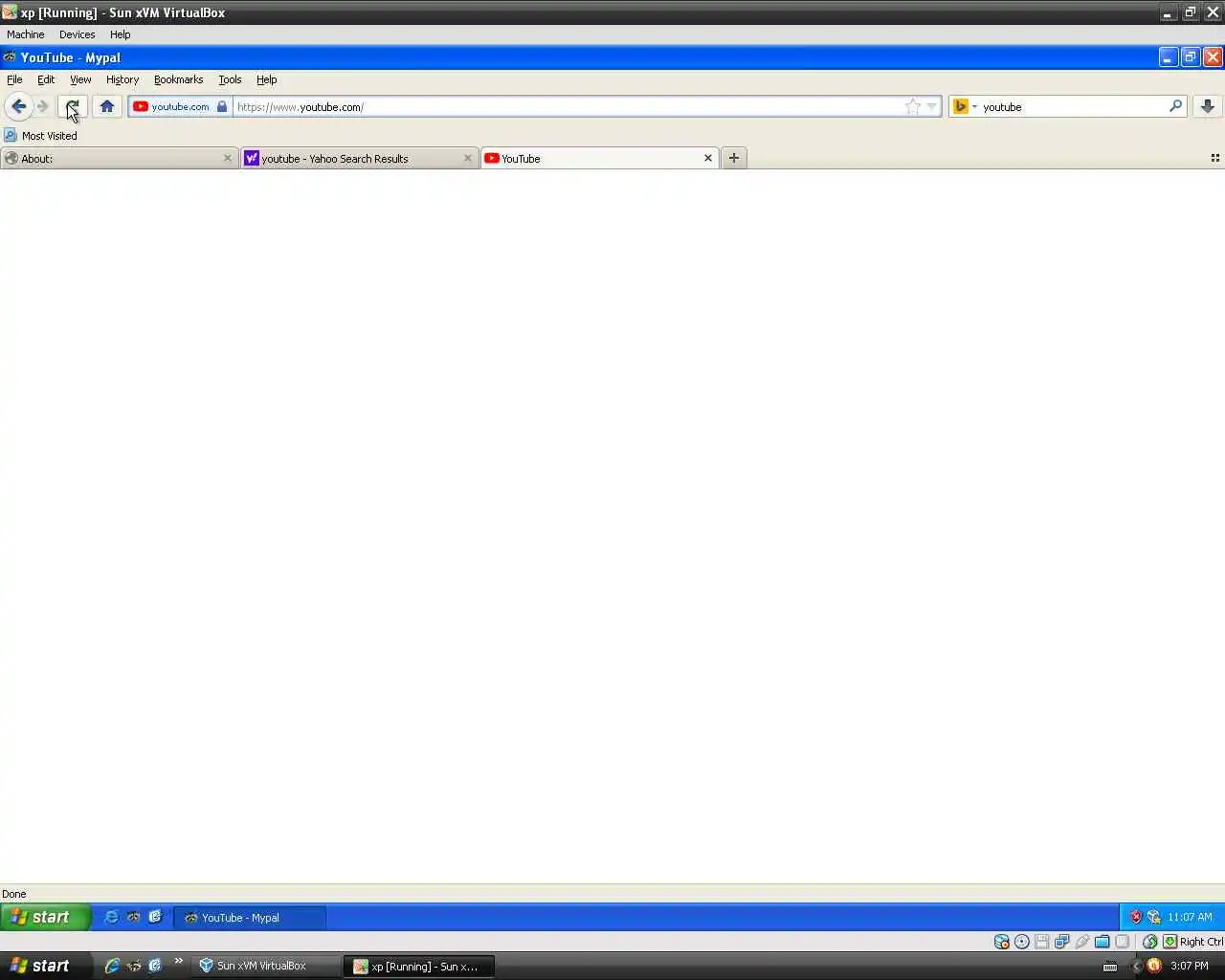Open the Tools menu

230,79
